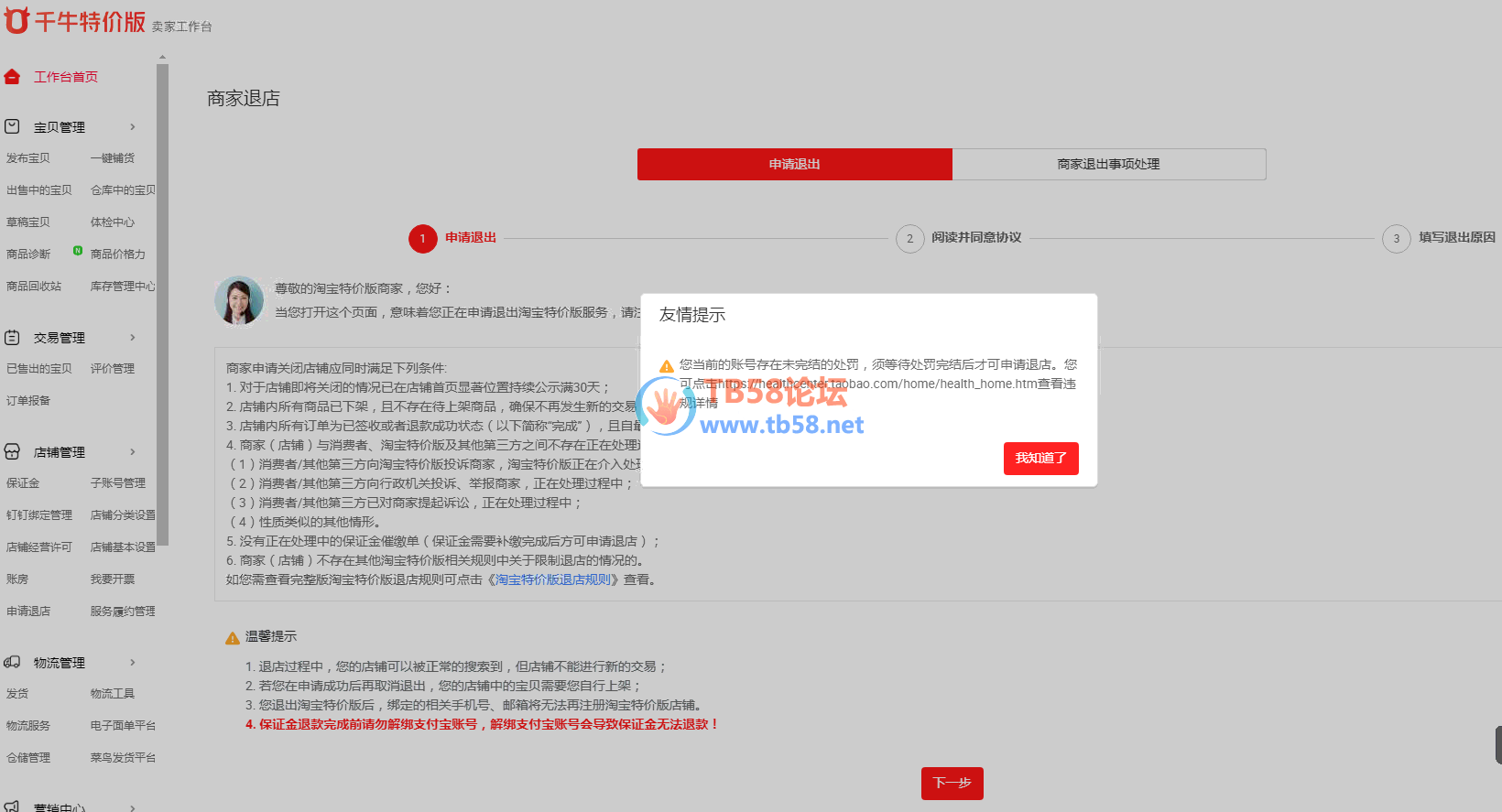This screenshot has width=1502, height=812.
Task: Open 一键铺货 menu item
Action: click(113, 158)
